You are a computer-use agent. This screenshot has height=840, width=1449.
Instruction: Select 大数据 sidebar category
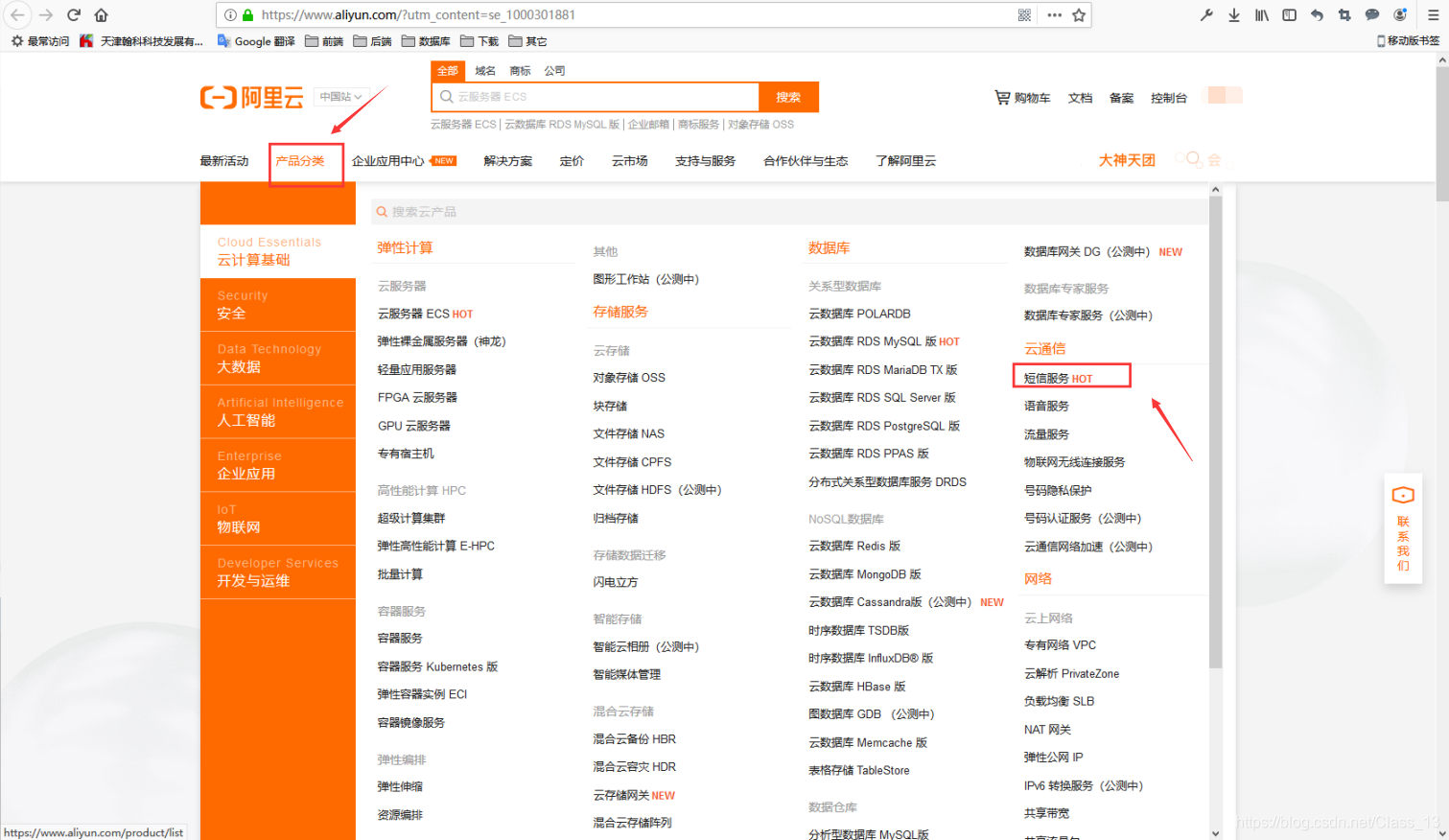(278, 359)
